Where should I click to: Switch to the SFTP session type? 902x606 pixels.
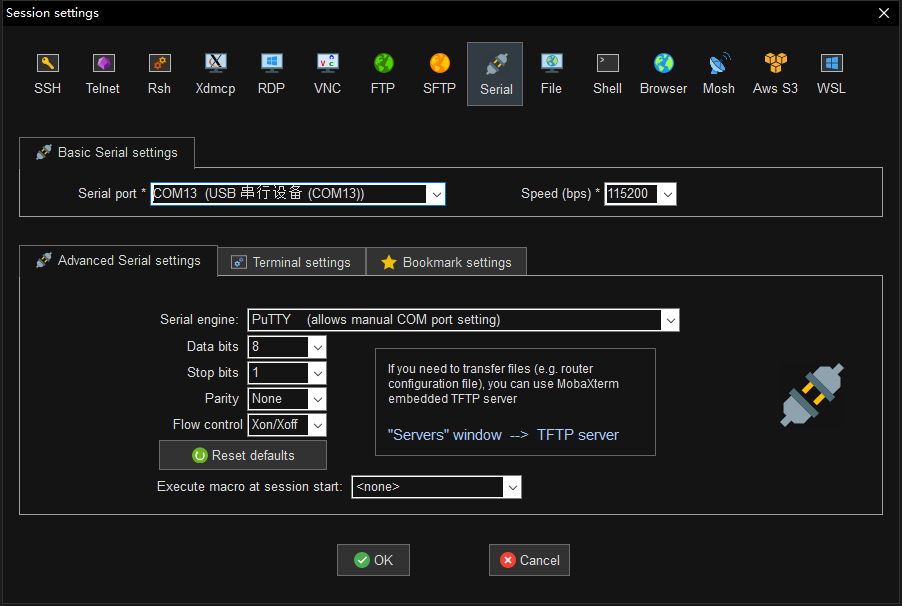[x=439, y=74]
